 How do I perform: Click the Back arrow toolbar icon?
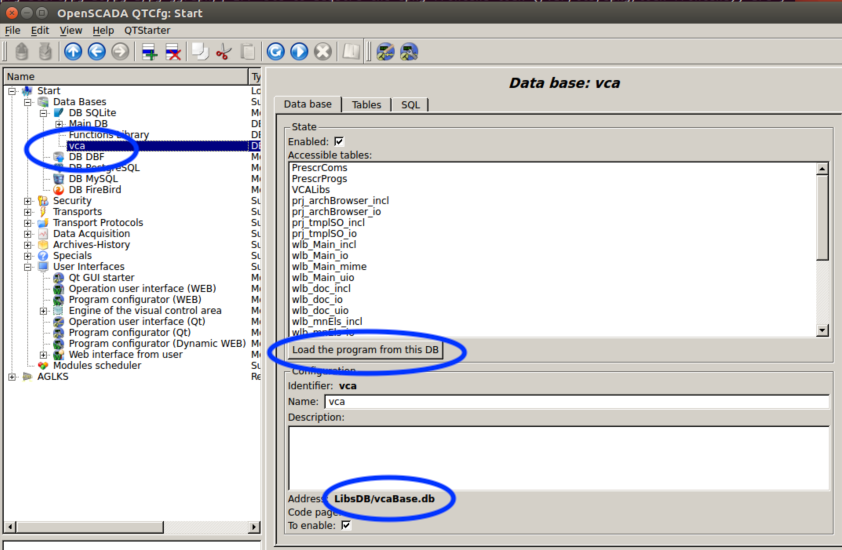tap(97, 52)
